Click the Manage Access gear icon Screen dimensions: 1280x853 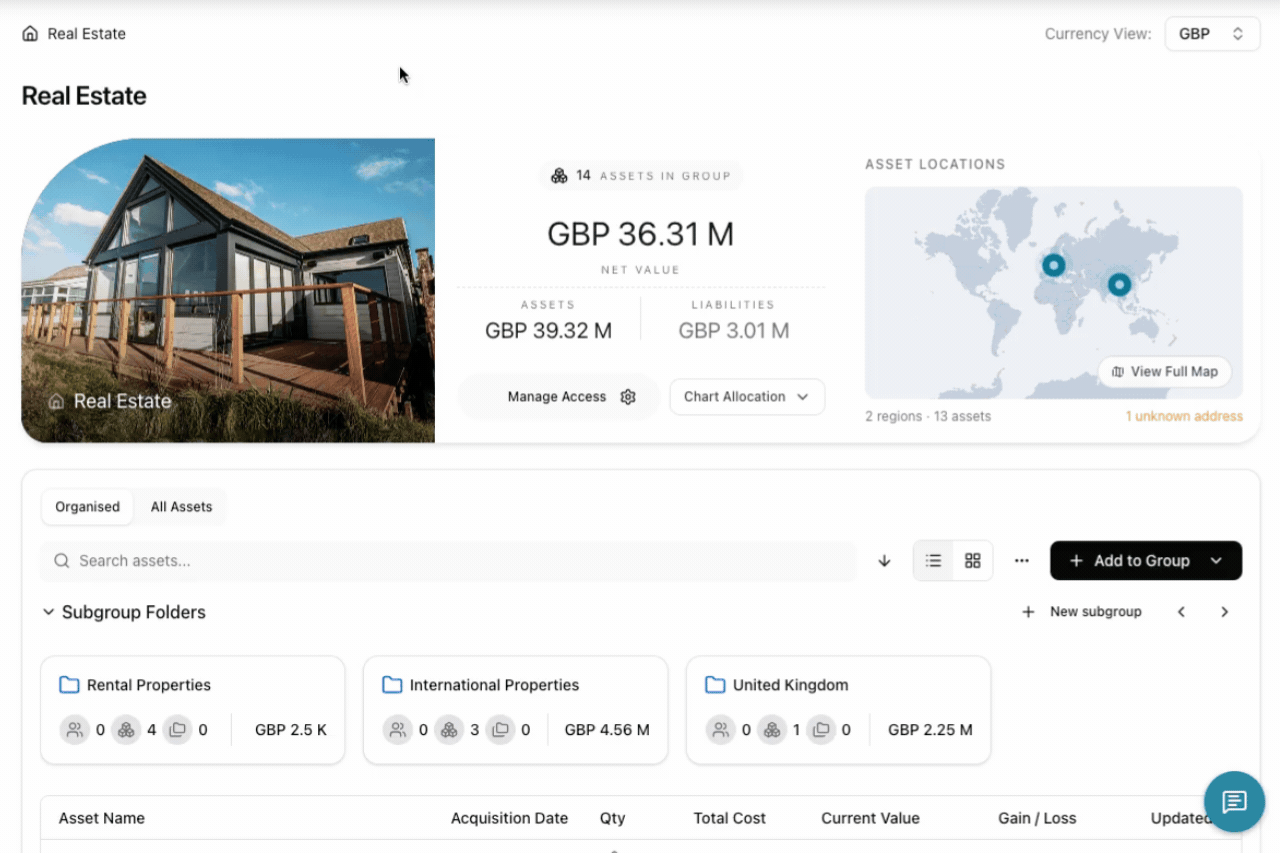pos(628,397)
